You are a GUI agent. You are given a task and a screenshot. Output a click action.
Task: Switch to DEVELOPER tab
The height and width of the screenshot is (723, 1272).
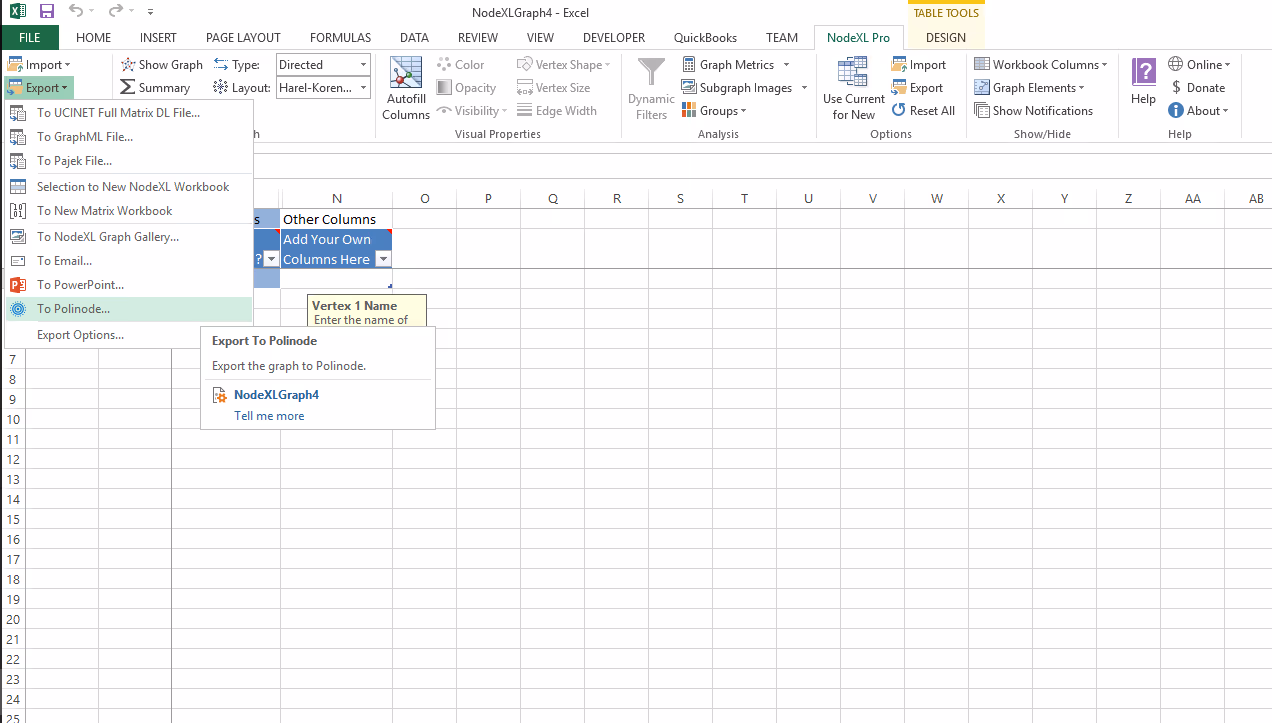[614, 38]
